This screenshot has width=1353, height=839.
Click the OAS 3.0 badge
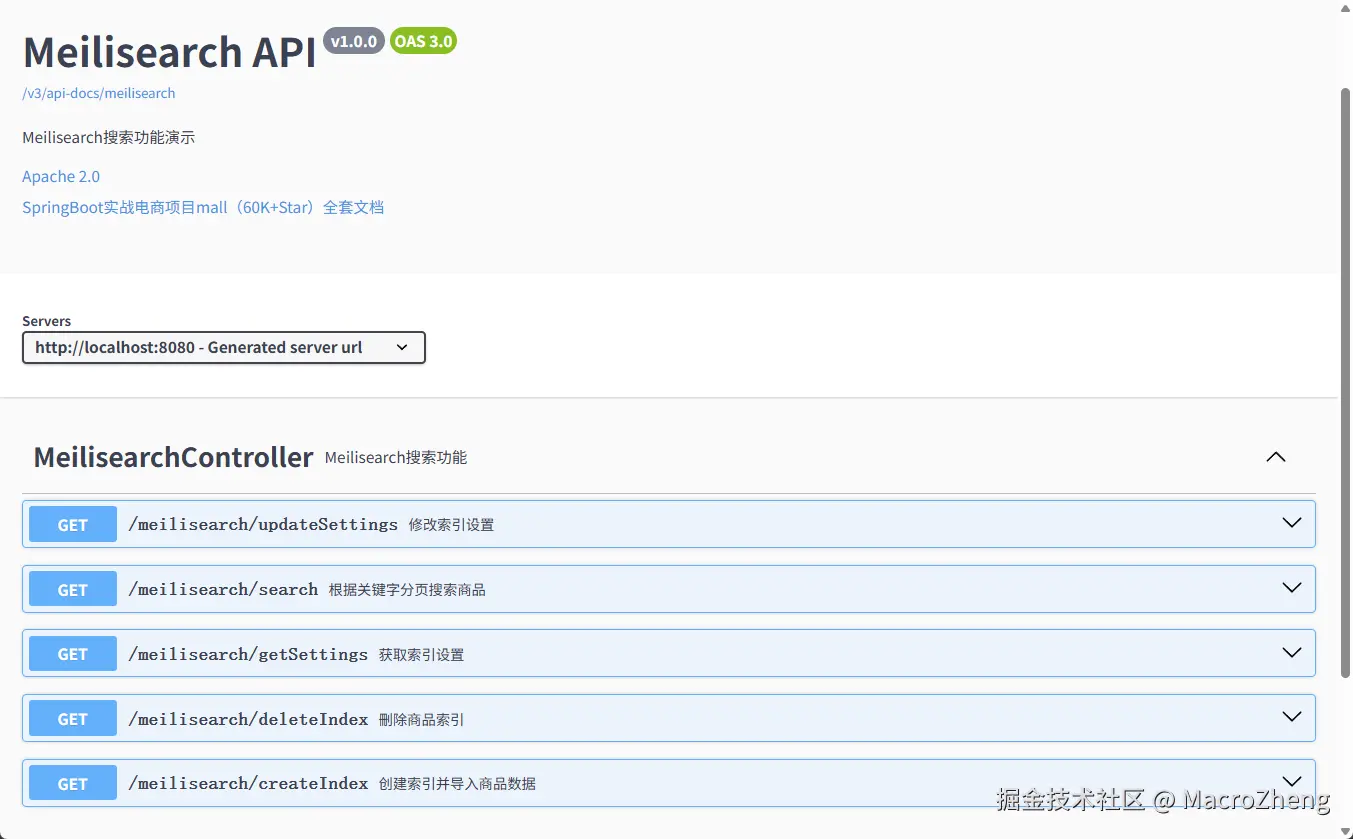(423, 41)
